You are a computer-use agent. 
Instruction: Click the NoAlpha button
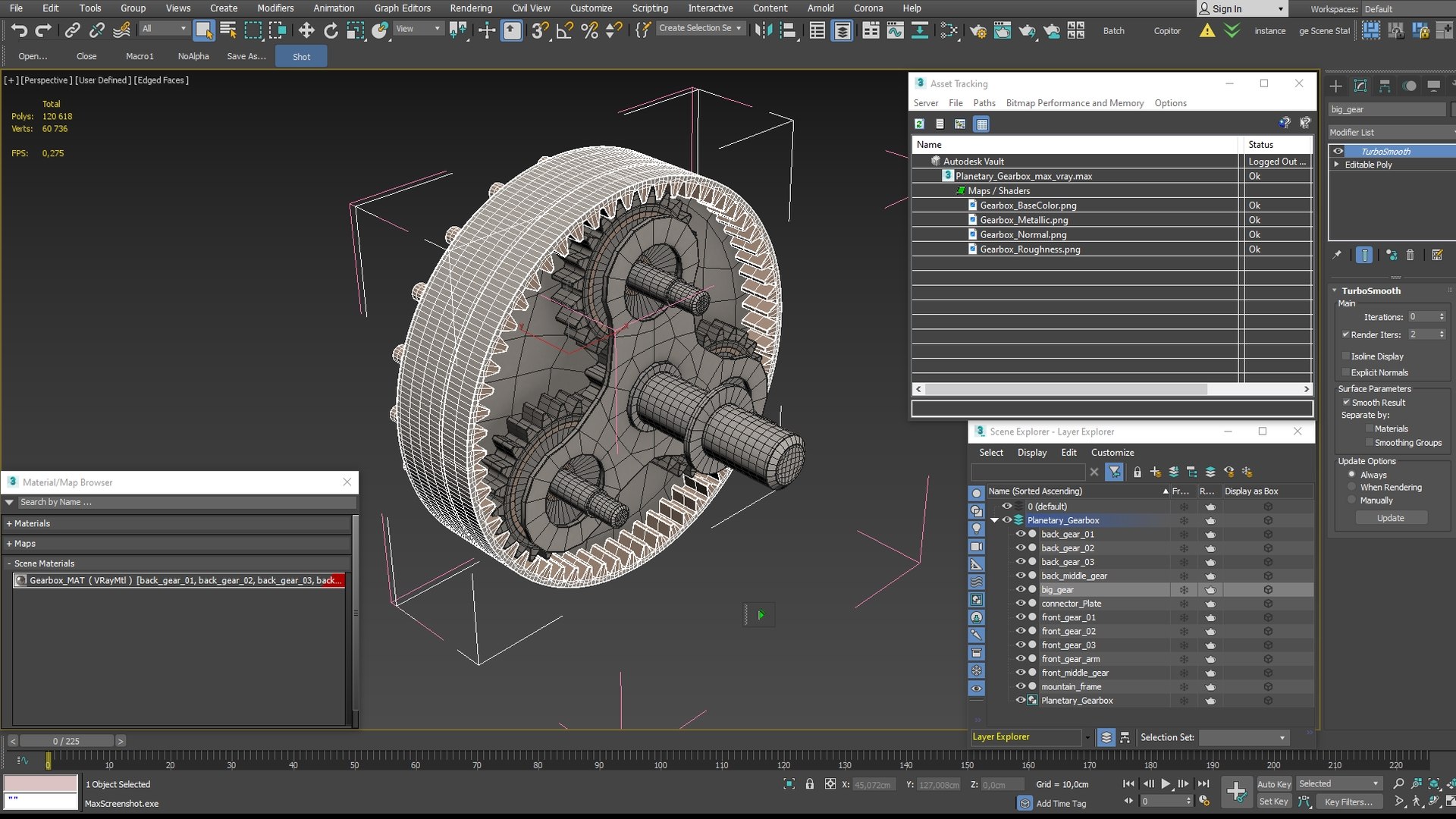(x=193, y=57)
